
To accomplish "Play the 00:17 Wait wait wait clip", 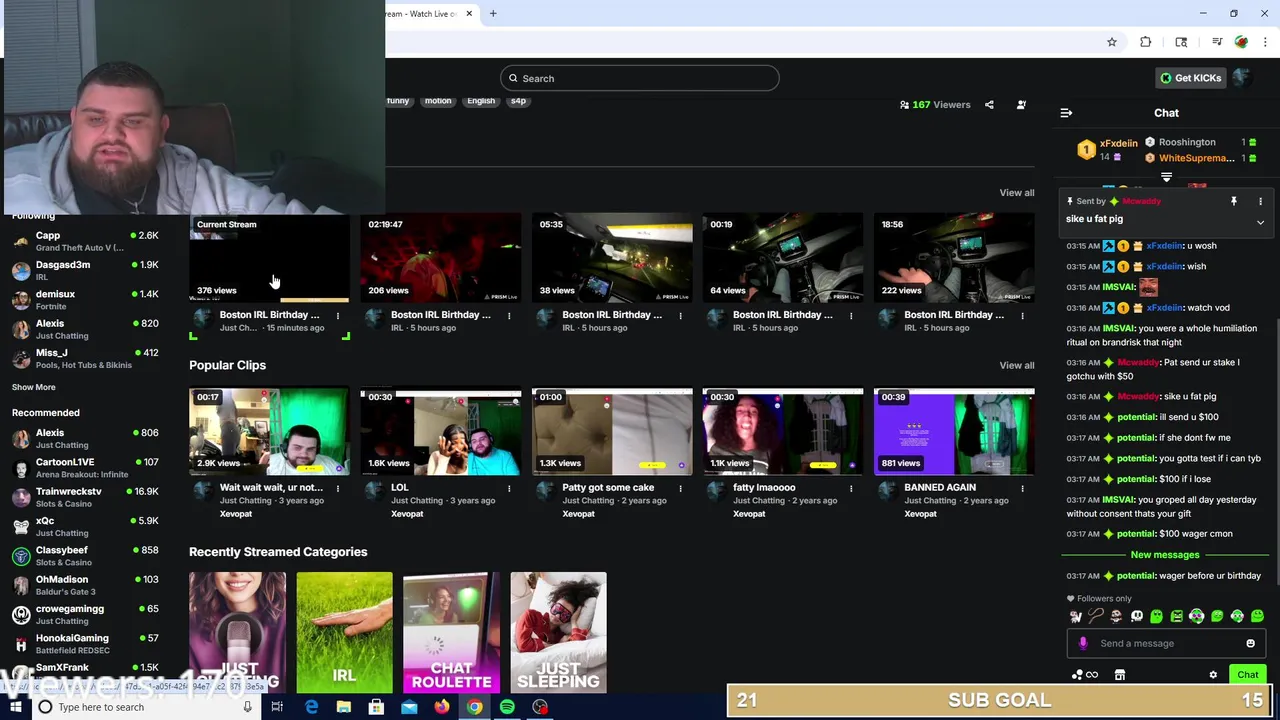I will 269,431.
